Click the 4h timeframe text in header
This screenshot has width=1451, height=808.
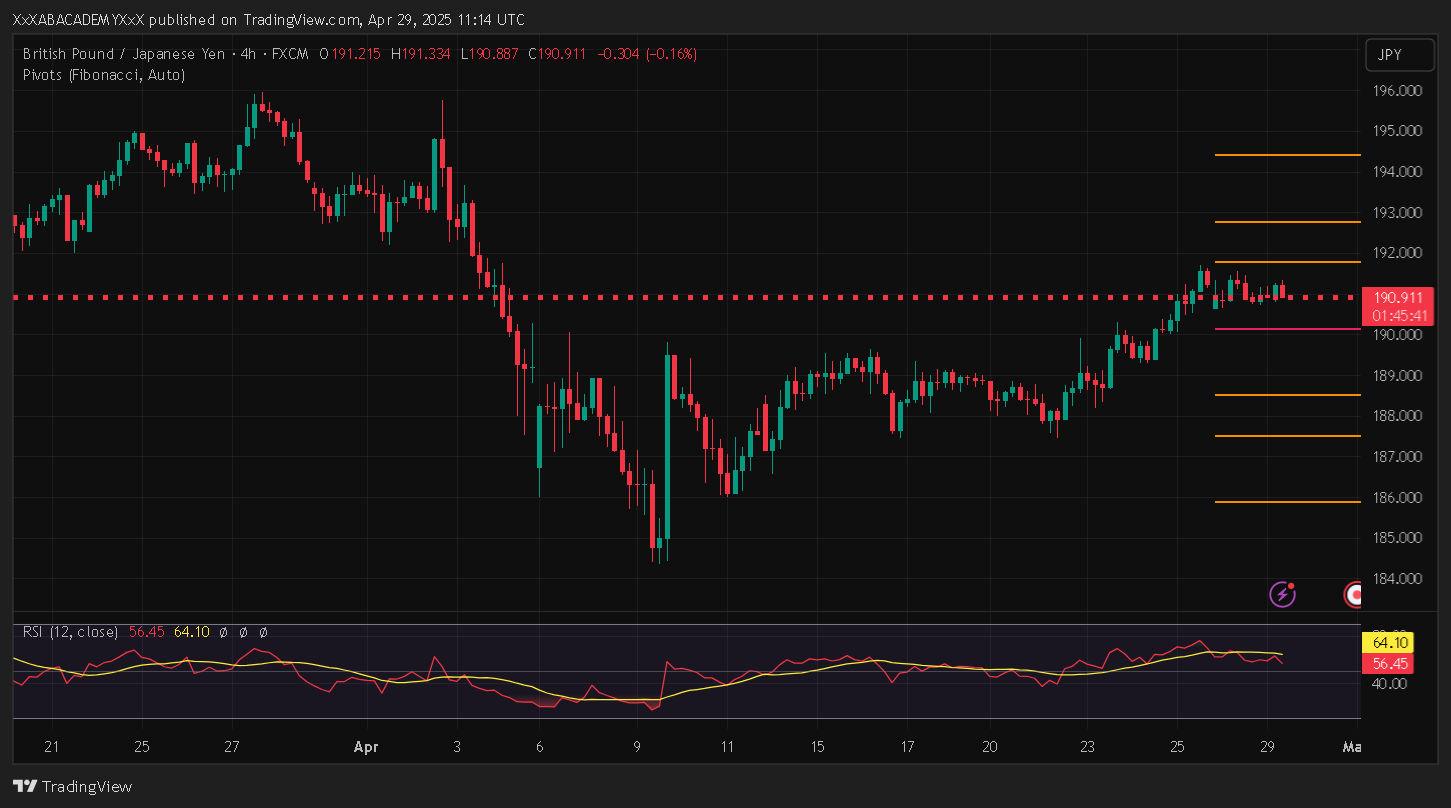[245, 54]
